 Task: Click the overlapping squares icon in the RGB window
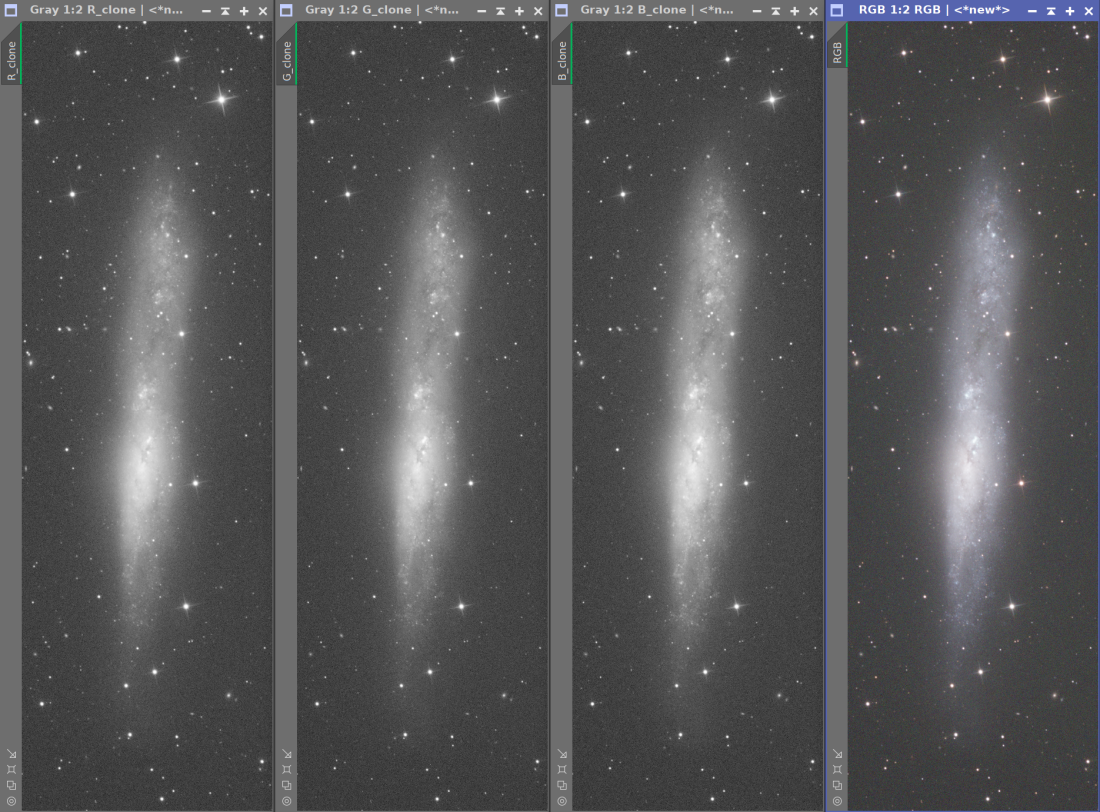point(837,785)
